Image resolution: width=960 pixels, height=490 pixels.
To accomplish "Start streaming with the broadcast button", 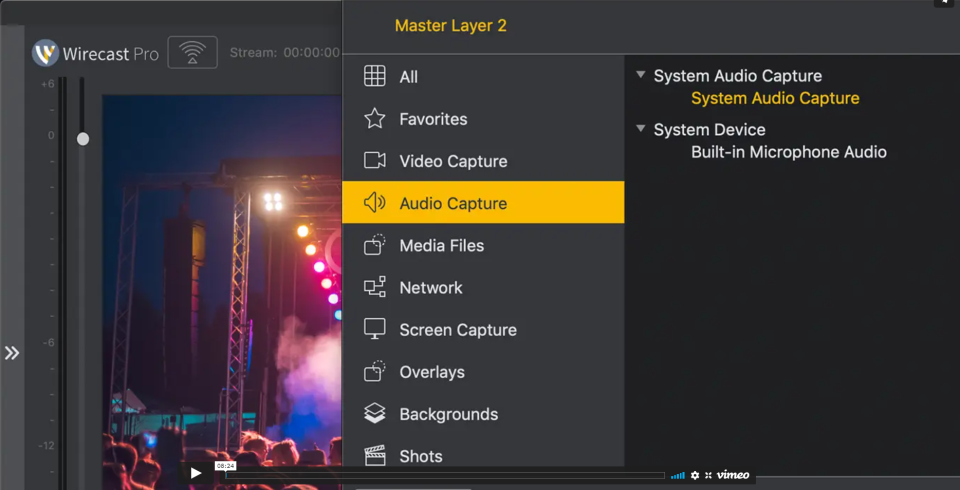I will [192, 53].
